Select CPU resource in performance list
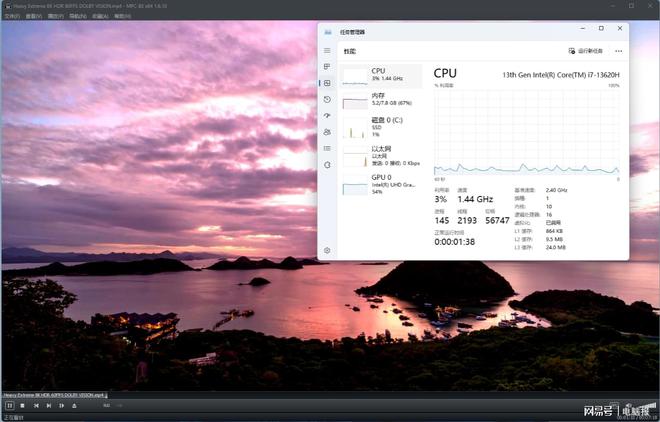This screenshot has height=422, width=660. (x=381, y=76)
